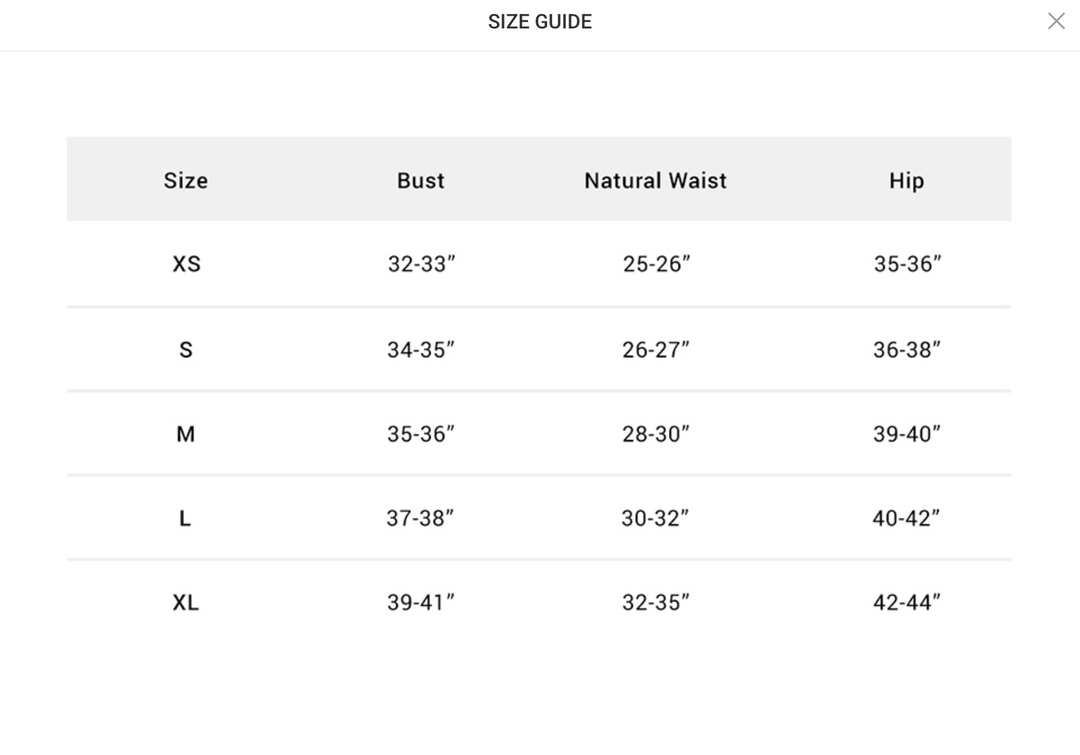Image resolution: width=1080 pixels, height=755 pixels.
Task: Select the XS size row label
Action: (186, 264)
